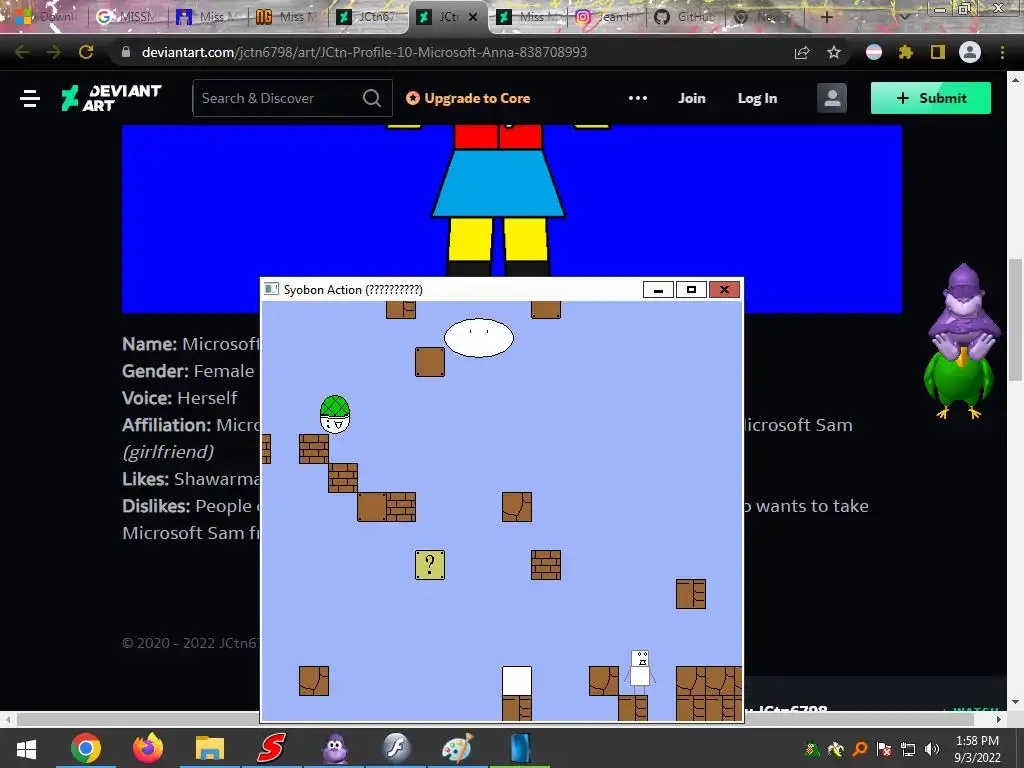Switch to the Google MISS tab
This screenshot has width=1024, height=768.
[127, 17]
